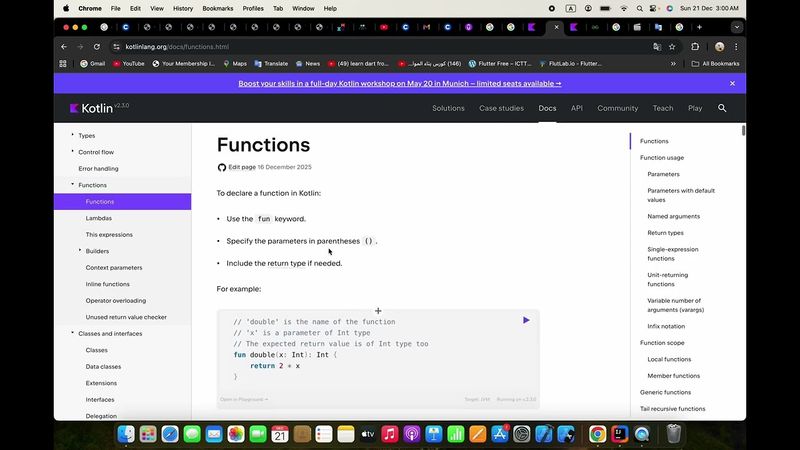The image size is (800, 450).
Task: Expand the Control flow section
Action: click(73, 152)
